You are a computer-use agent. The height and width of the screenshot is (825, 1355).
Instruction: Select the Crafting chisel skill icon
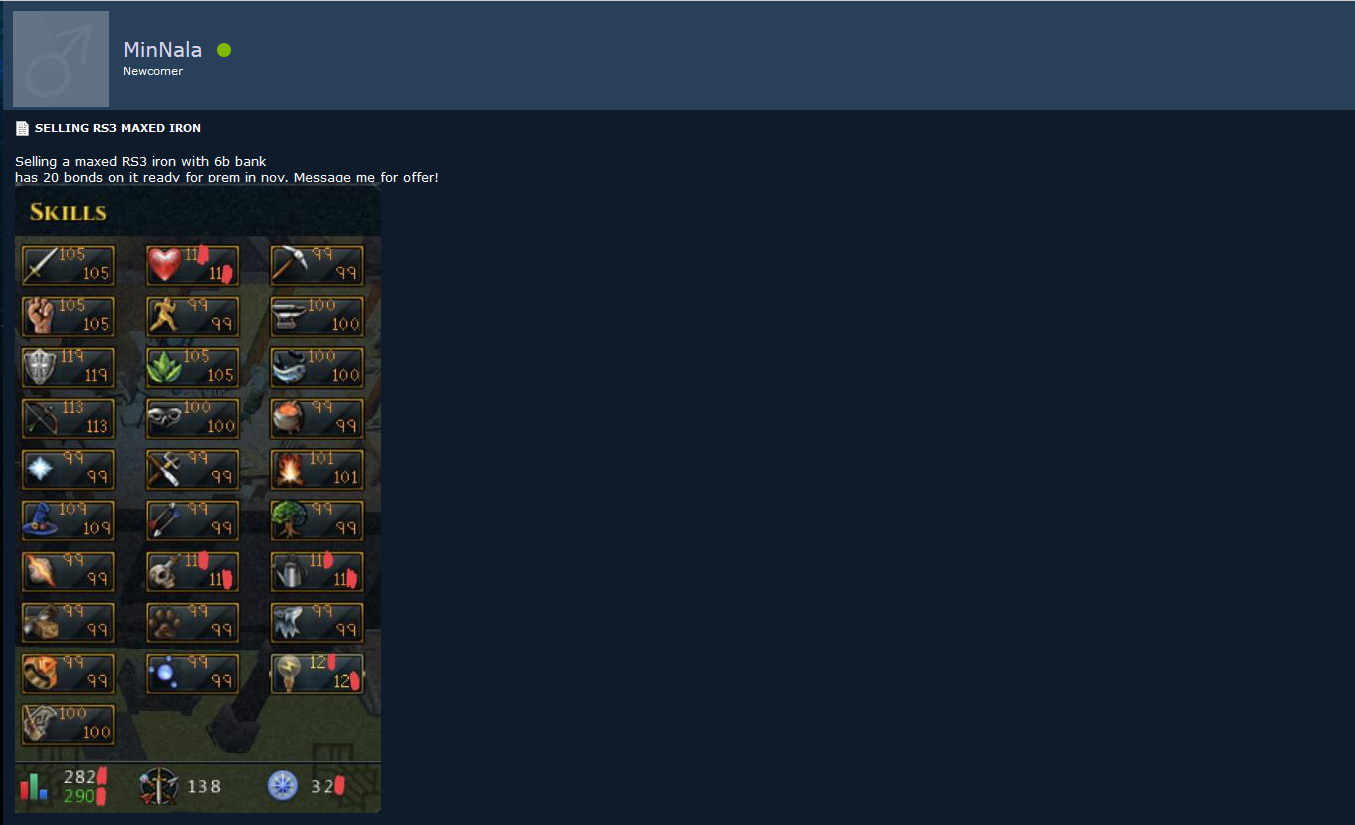click(x=165, y=469)
